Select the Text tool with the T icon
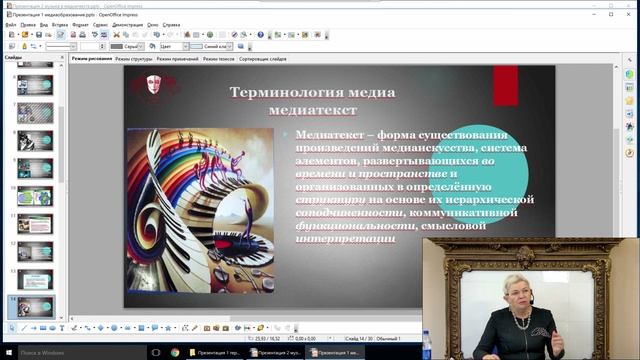This screenshot has width=640, height=360. point(62,328)
